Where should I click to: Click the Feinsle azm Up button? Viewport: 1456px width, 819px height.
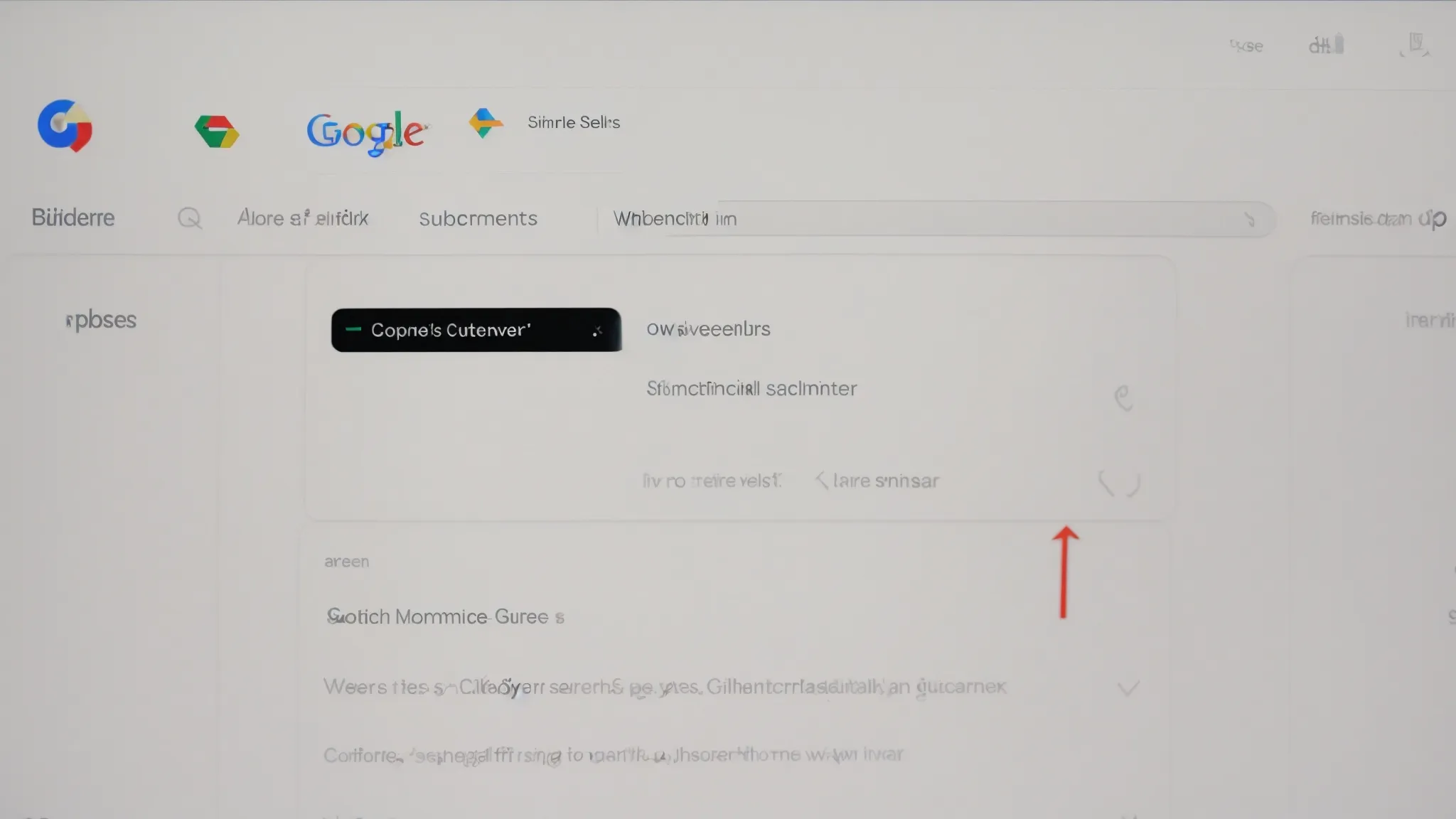coord(1380,218)
